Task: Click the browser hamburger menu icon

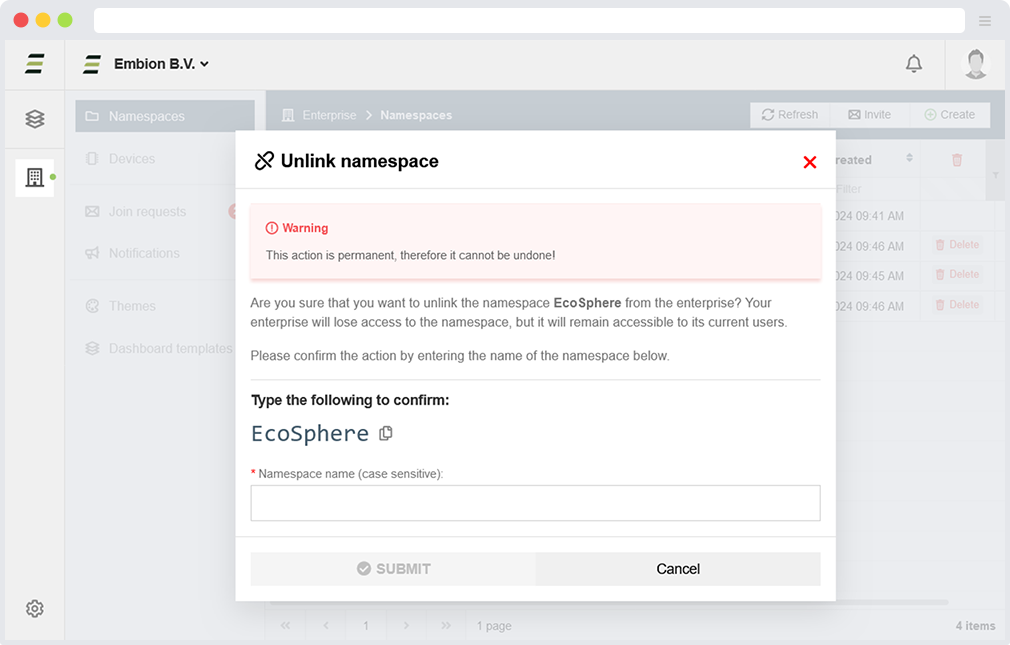Action: [x=985, y=21]
